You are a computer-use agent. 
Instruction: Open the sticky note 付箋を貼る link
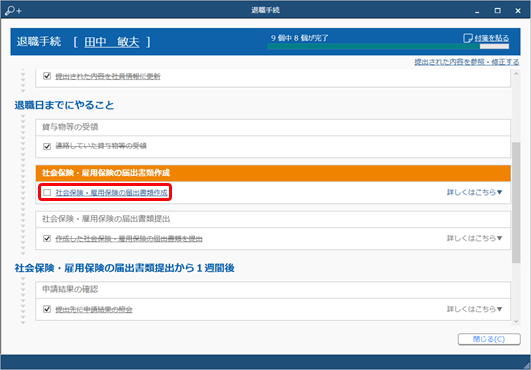(x=491, y=38)
